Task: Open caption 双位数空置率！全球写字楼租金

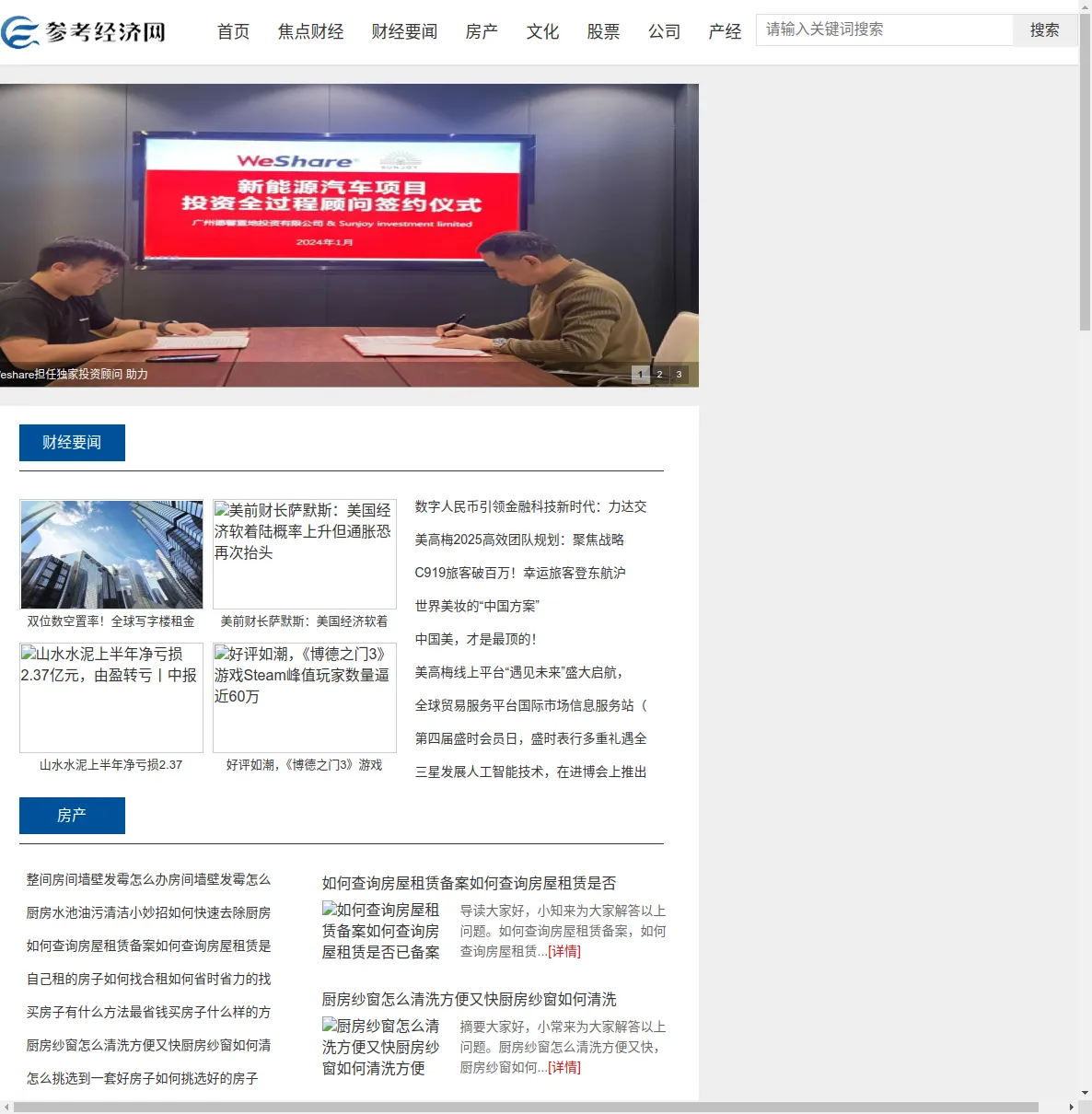Action: pos(111,621)
